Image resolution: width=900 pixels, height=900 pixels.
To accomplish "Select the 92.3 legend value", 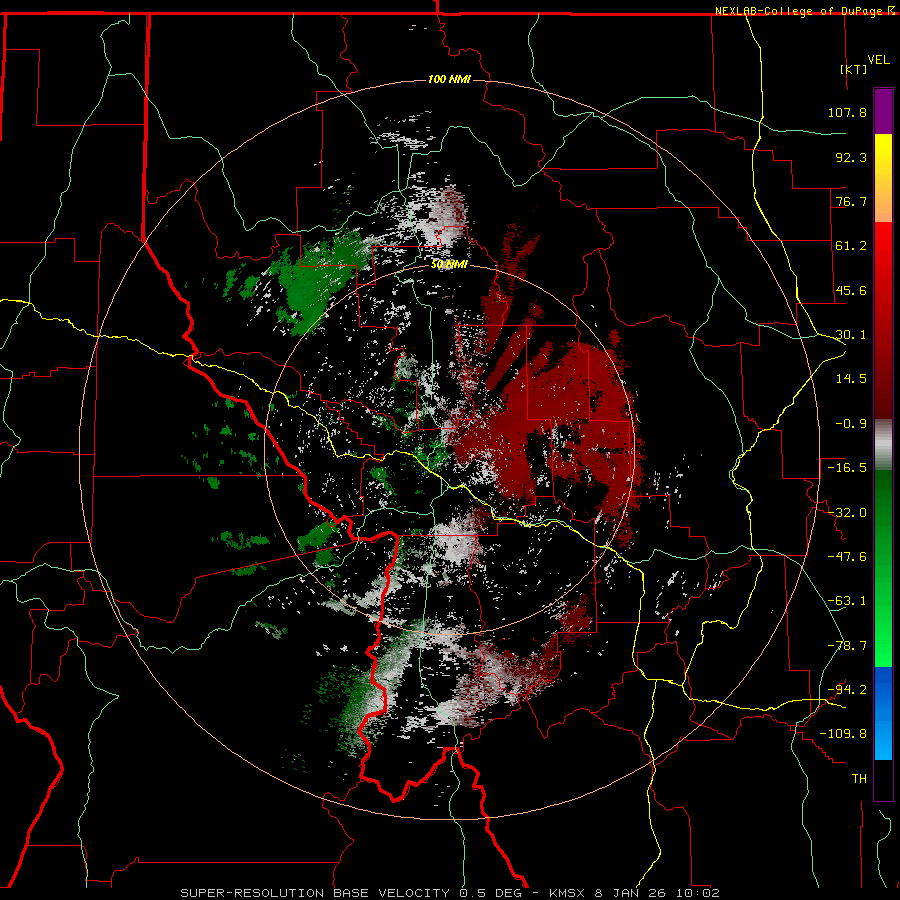I will tap(851, 157).
